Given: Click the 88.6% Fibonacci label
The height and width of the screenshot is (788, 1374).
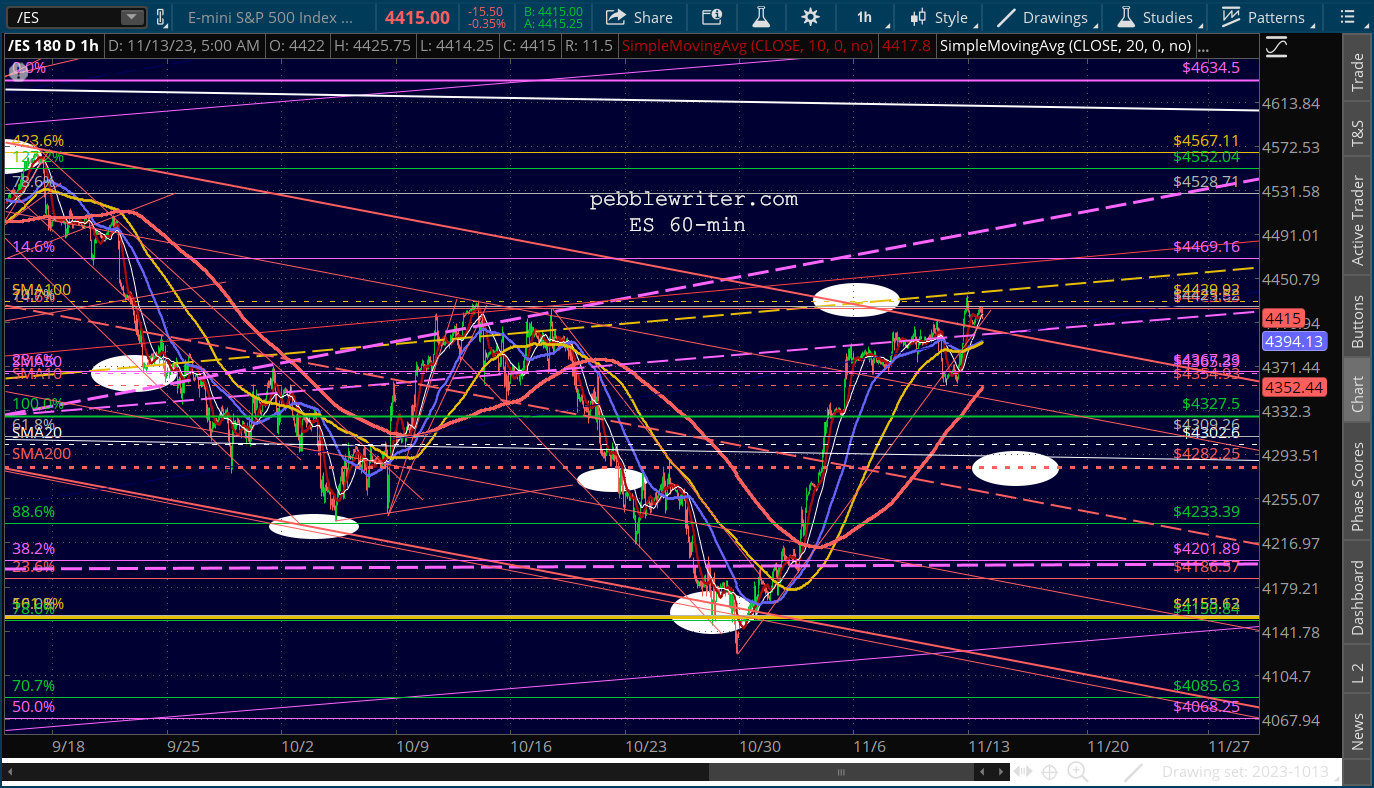Looking at the screenshot, I should coord(33,512).
